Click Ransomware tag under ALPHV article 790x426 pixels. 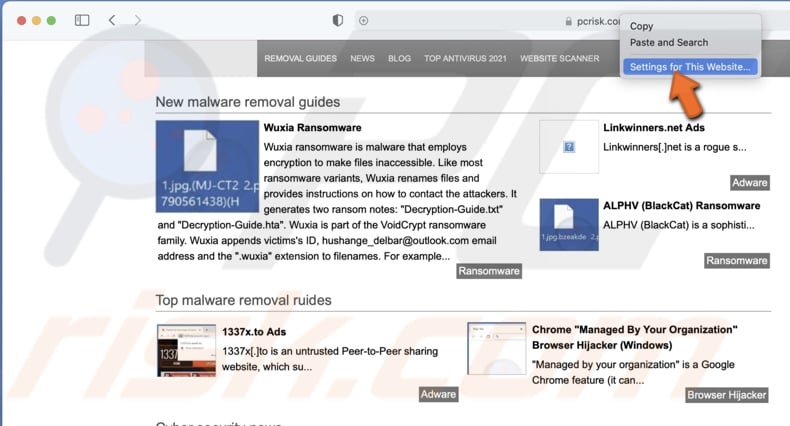tap(737, 261)
